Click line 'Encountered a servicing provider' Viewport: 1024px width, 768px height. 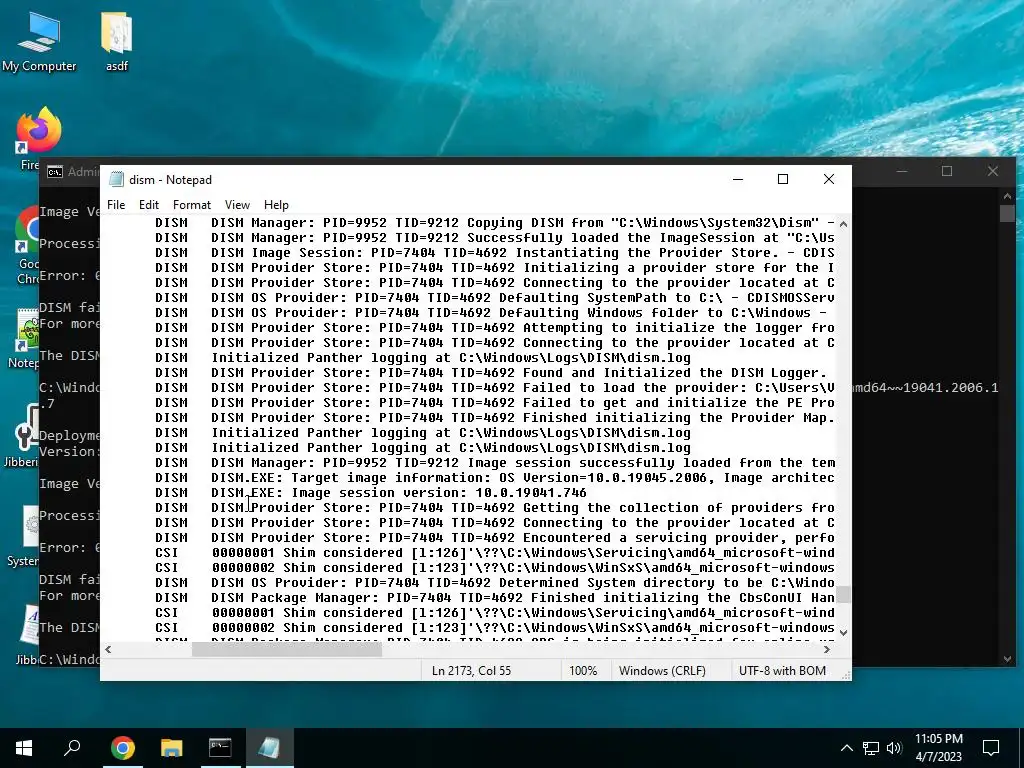point(522,537)
